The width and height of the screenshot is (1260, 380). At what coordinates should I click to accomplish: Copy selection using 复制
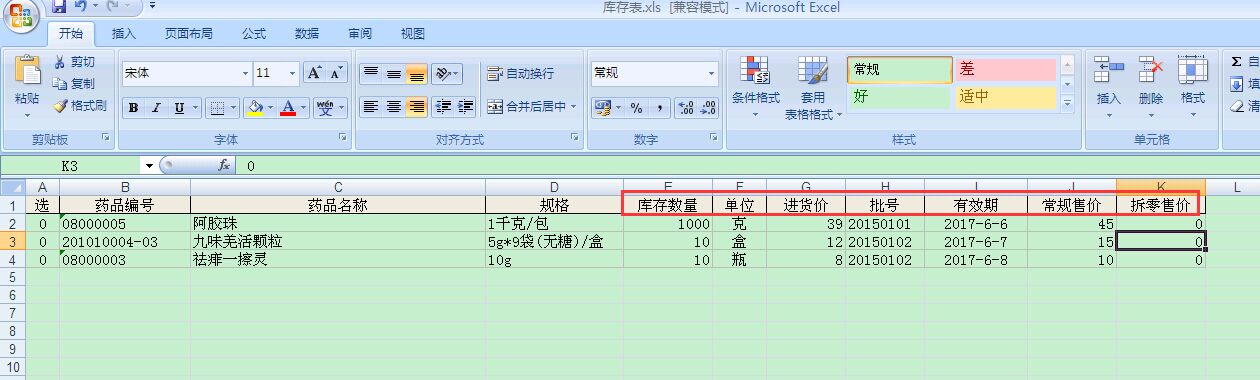[x=74, y=84]
